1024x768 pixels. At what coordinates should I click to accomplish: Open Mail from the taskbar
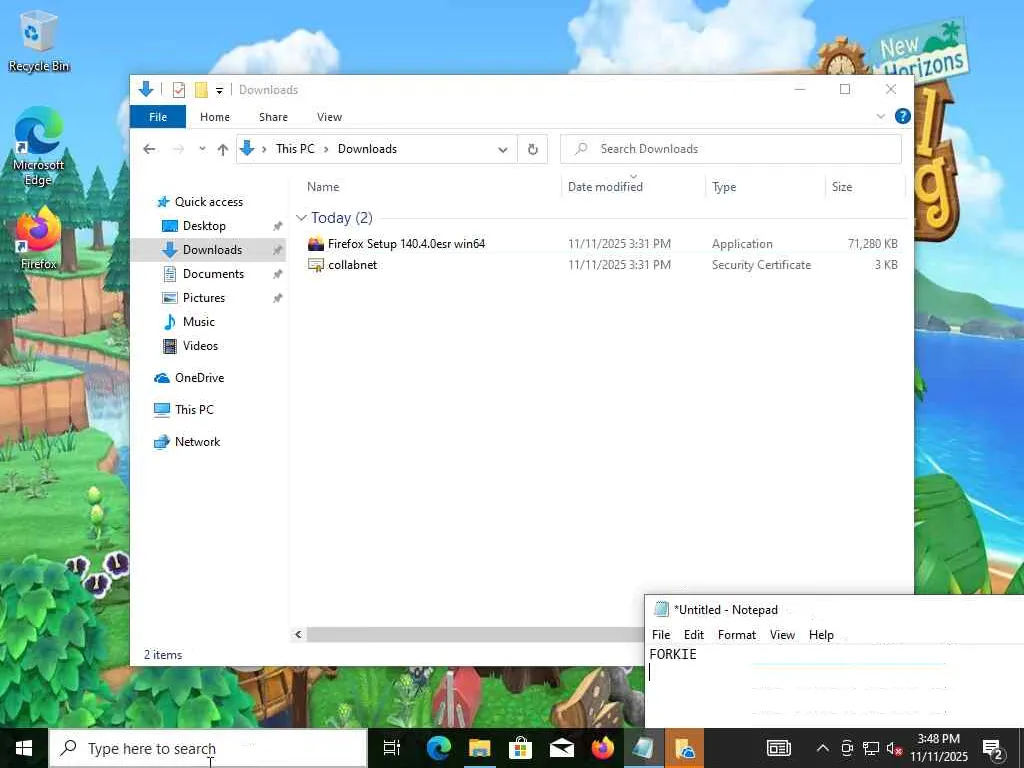tap(562, 748)
